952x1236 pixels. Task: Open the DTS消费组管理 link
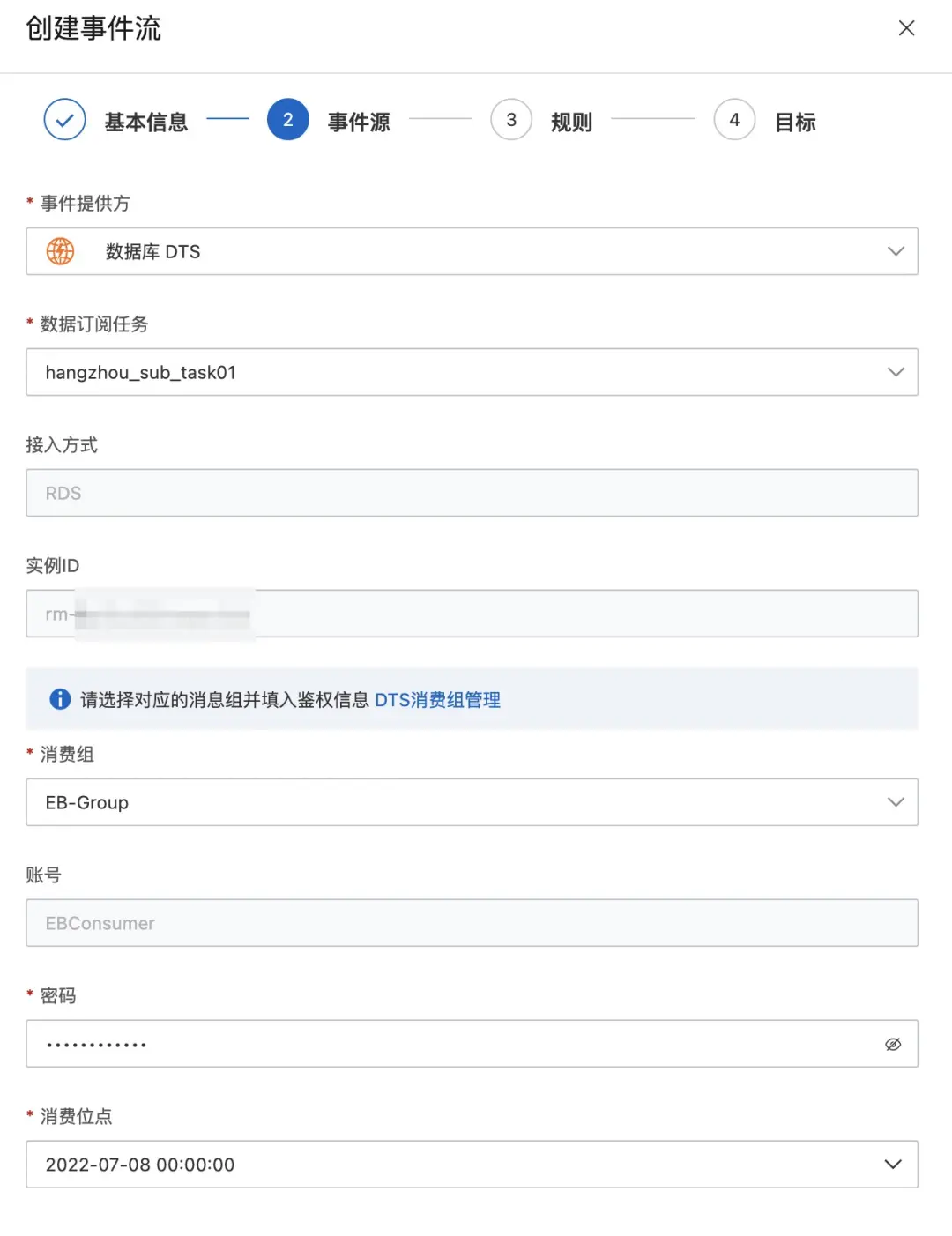pyautogui.click(x=437, y=700)
